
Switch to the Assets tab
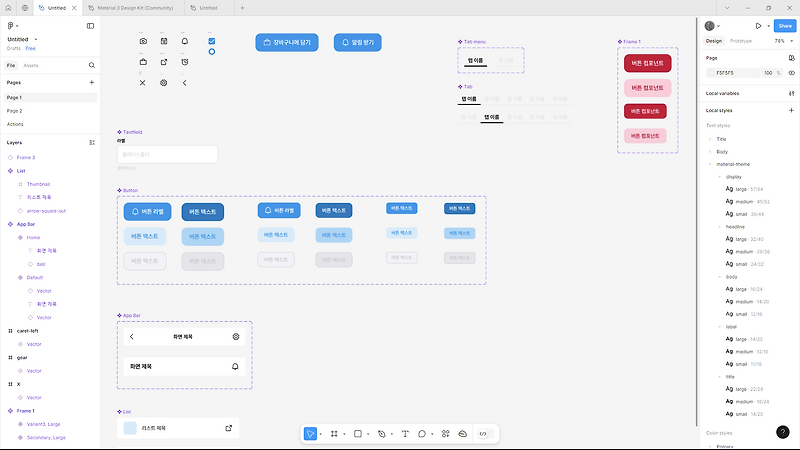31,65
